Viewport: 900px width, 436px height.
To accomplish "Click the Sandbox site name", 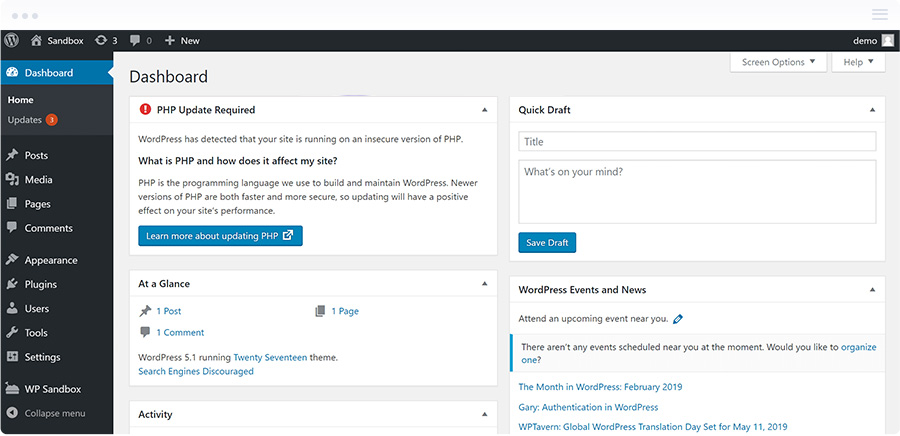I will point(65,40).
